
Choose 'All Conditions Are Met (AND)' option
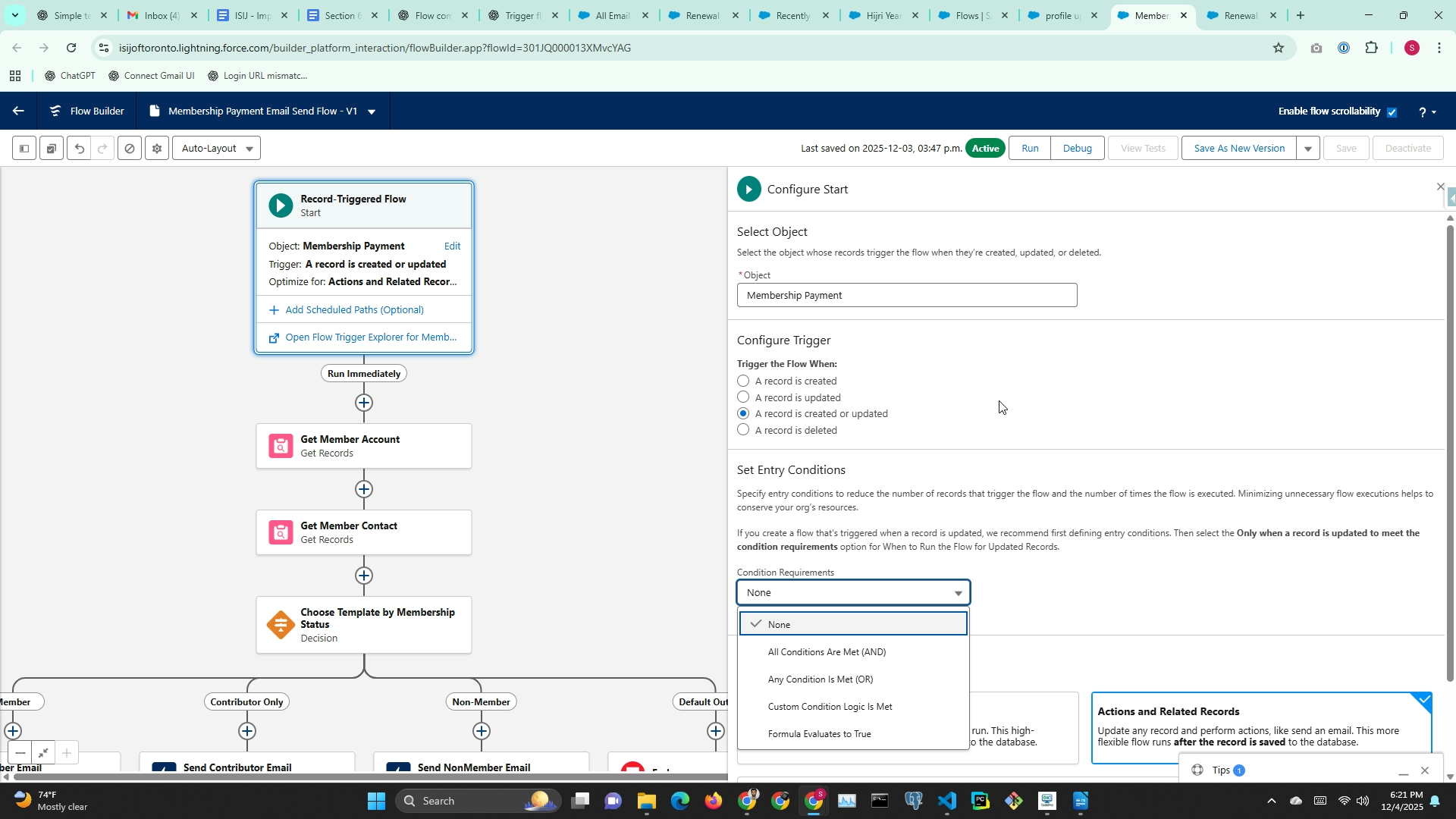[x=827, y=652]
